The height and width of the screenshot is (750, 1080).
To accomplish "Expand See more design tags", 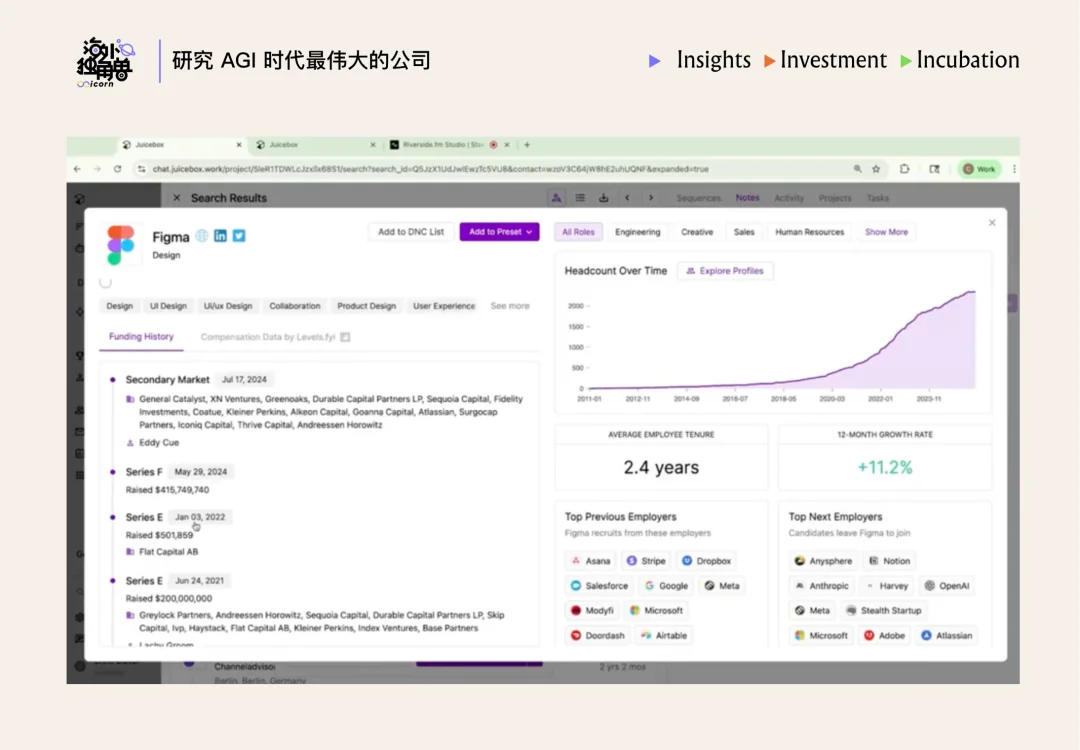I will coord(510,306).
